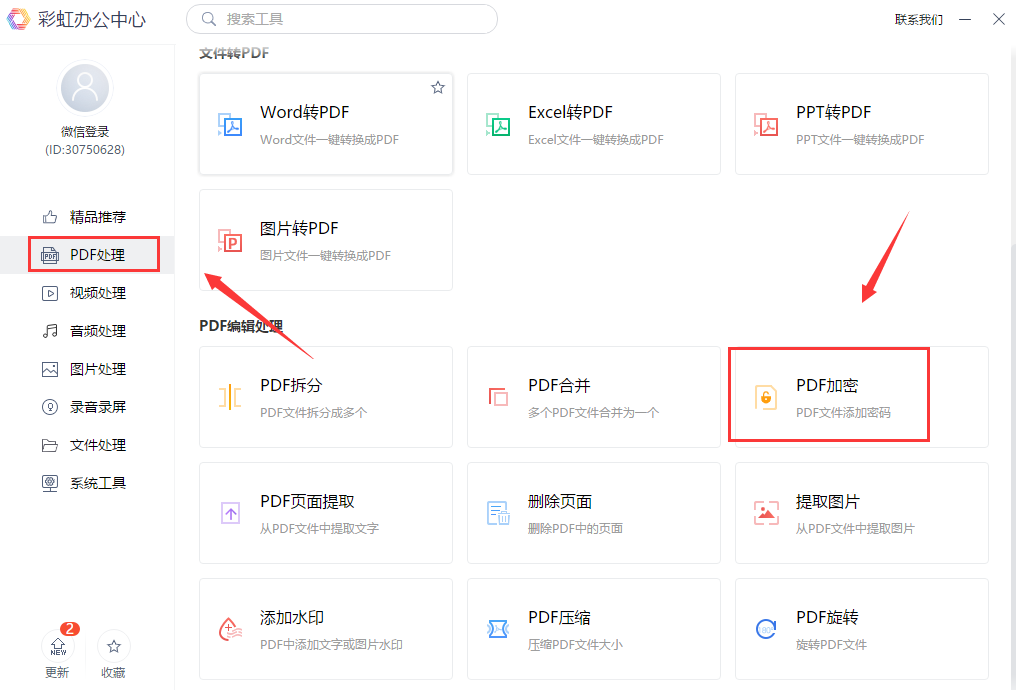Click the Excel转PDF icon
This screenshot has width=1016, height=690.
click(498, 124)
